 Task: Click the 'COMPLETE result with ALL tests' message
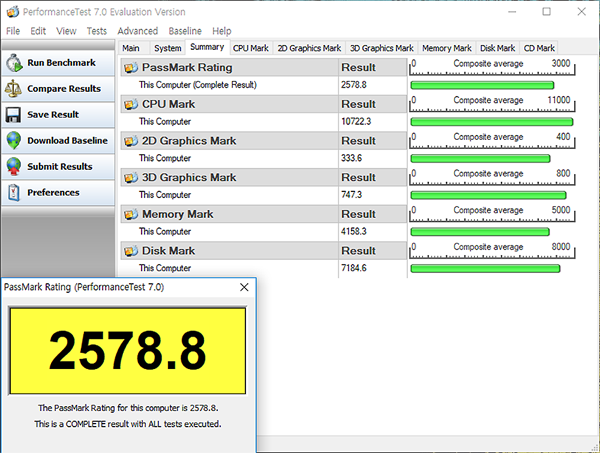click(x=127, y=424)
